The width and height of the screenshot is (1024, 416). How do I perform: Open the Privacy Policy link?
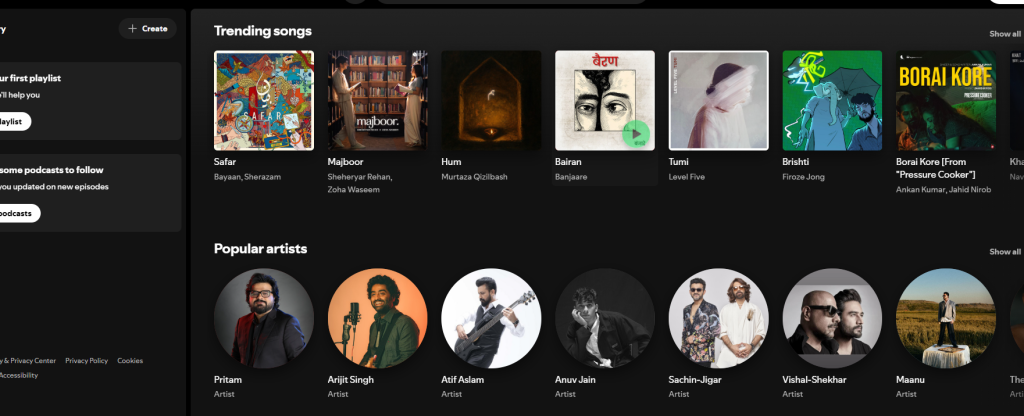coord(86,360)
